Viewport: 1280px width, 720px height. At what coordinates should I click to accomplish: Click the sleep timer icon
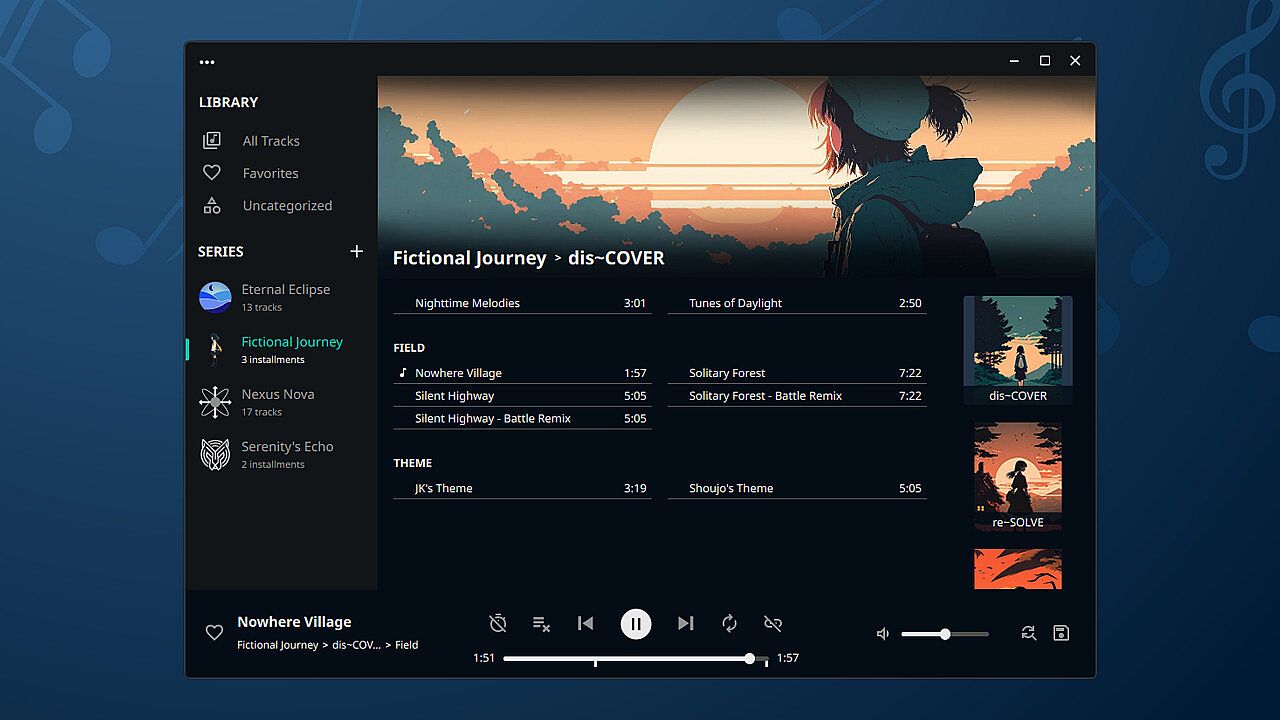(x=498, y=624)
